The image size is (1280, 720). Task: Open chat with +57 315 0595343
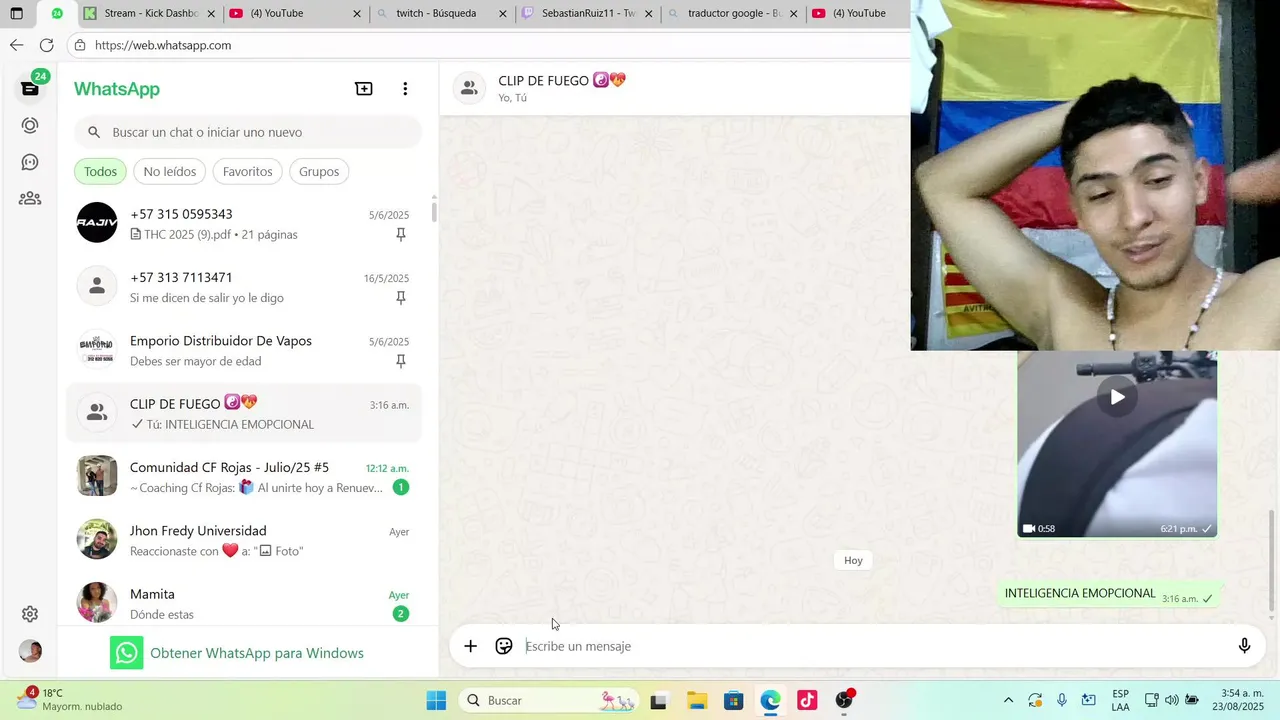(244, 223)
